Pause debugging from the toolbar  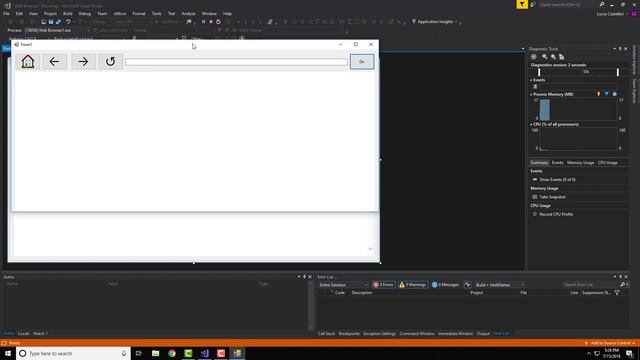tap(204, 22)
